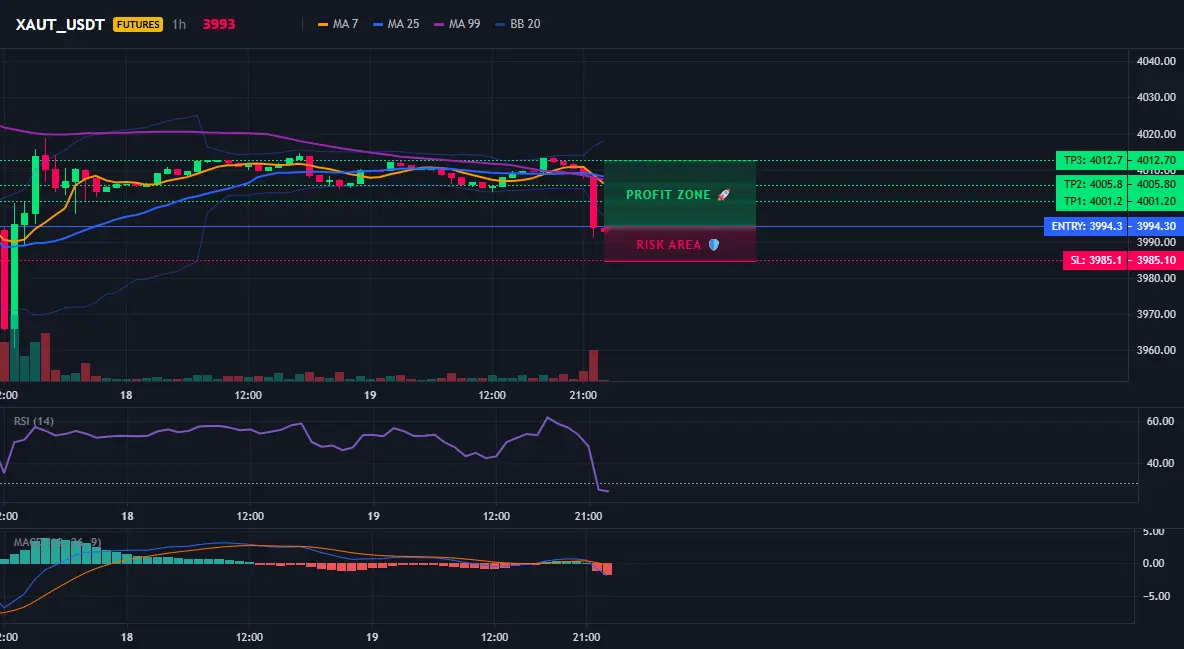This screenshot has width=1184, height=649.
Task: Open the 1h timeframe selector
Action: (x=179, y=24)
